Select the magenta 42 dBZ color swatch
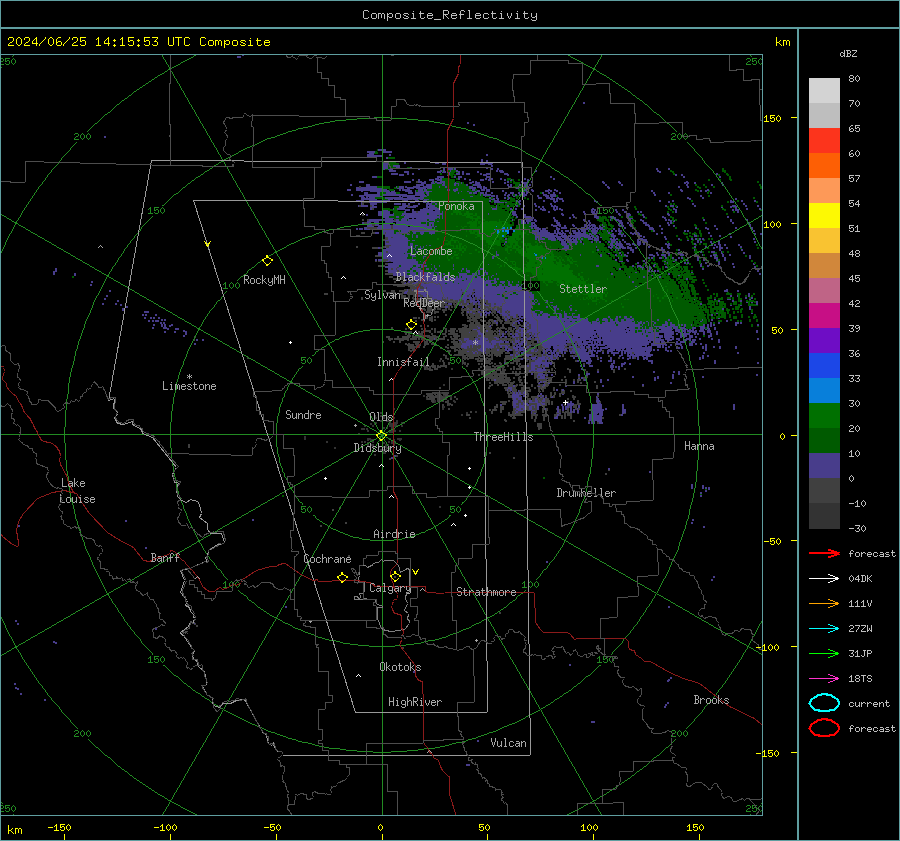This screenshot has height=841, width=900. click(824, 316)
